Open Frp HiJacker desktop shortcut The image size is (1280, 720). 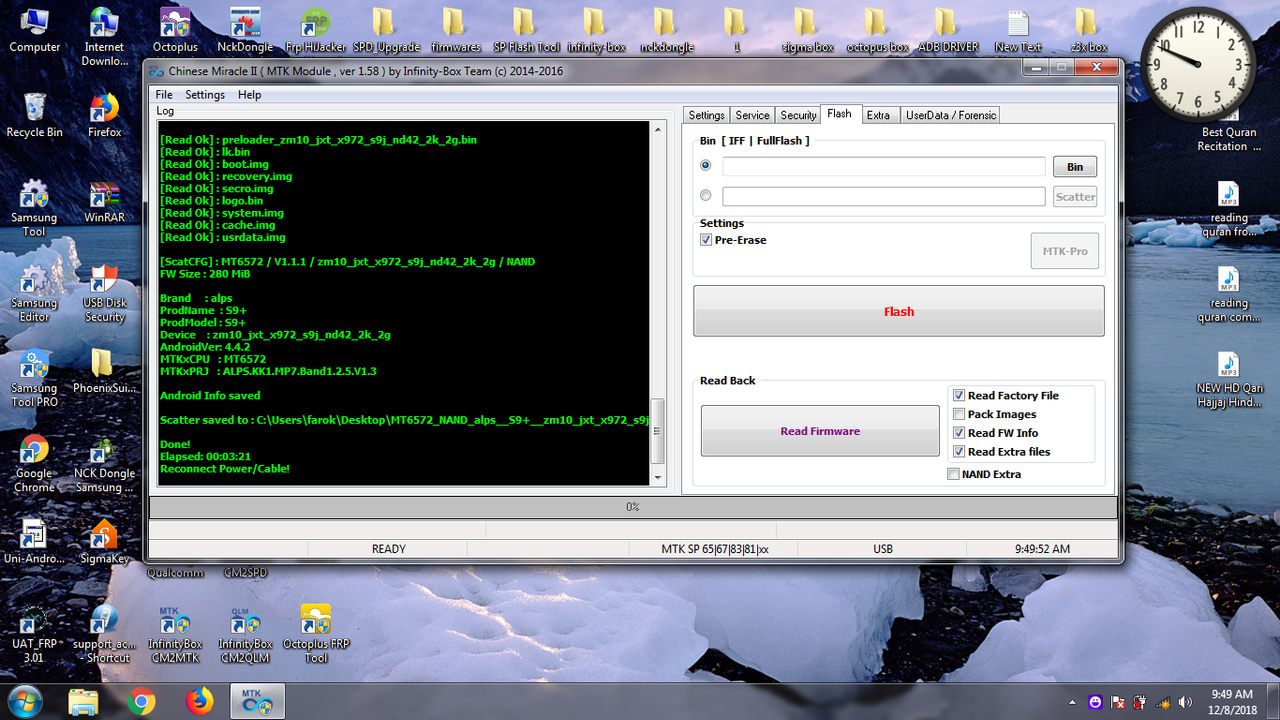tap(315, 30)
